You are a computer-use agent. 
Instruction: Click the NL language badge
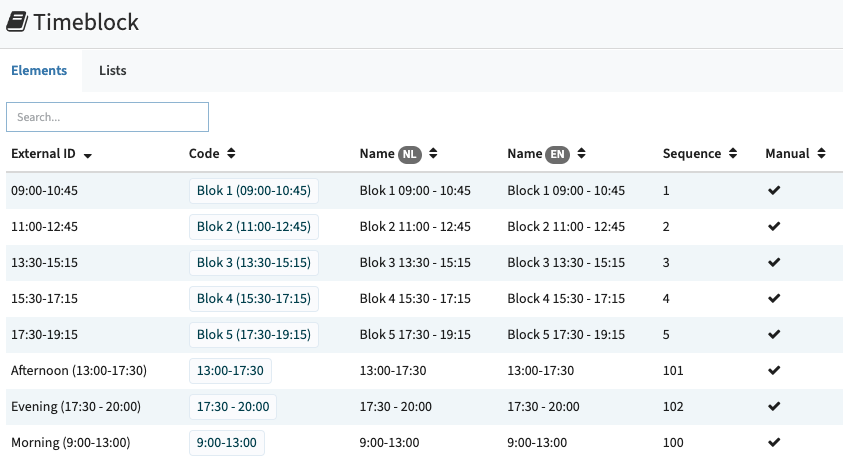[410, 154]
